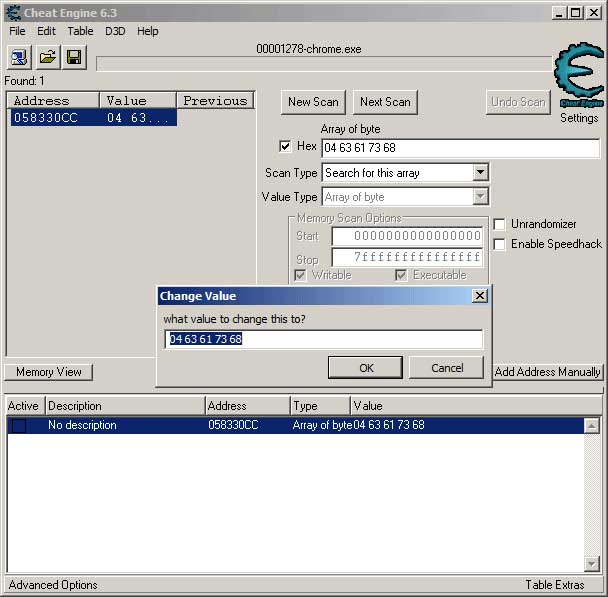Click Address header in address table
Image resolution: width=608 pixels, height=597 pixels.
pyautogui.click(x=247, y=406)
